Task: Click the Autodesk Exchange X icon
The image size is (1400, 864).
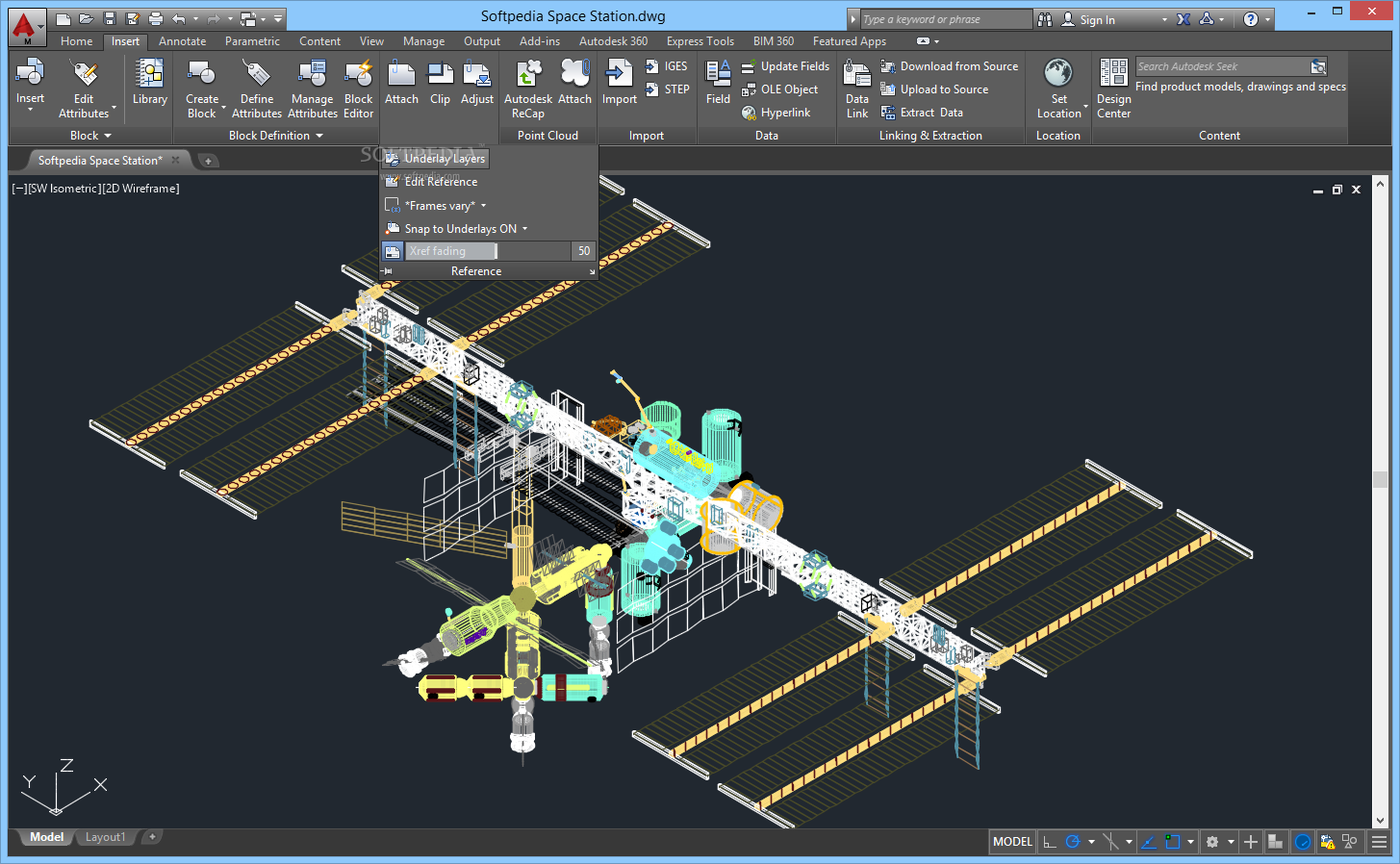Action: (1184, 19)
